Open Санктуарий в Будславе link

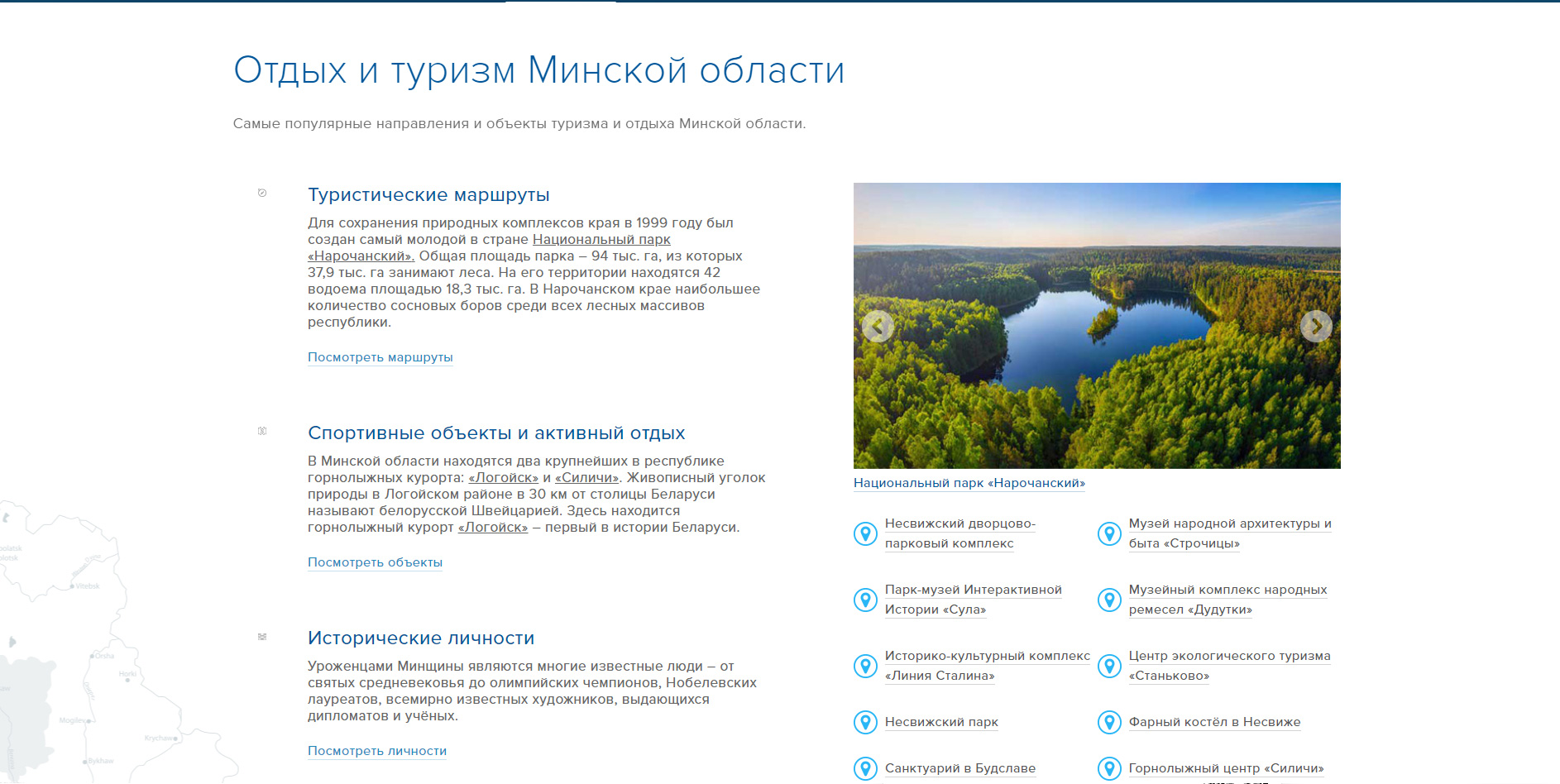click(x=960, y=768)
